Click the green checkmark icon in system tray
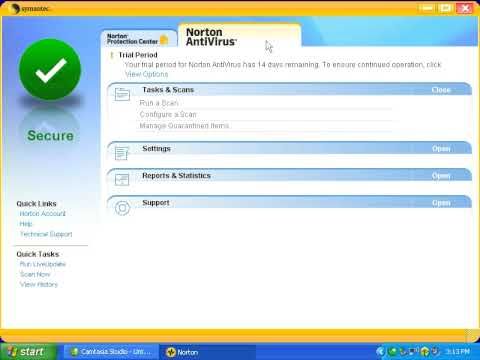Image resolution: width=480 pixels, height=360 pixels. click(392, 351)
